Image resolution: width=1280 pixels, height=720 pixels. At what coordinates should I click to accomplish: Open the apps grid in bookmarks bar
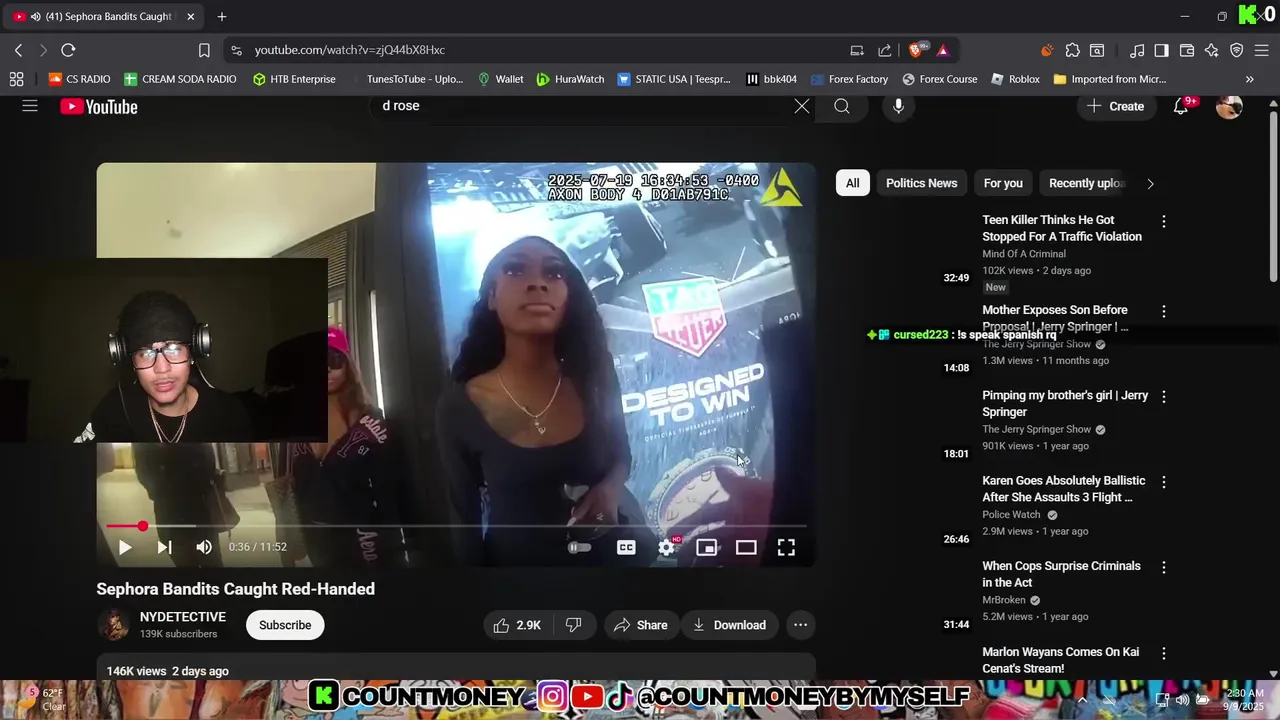(16, 79)
